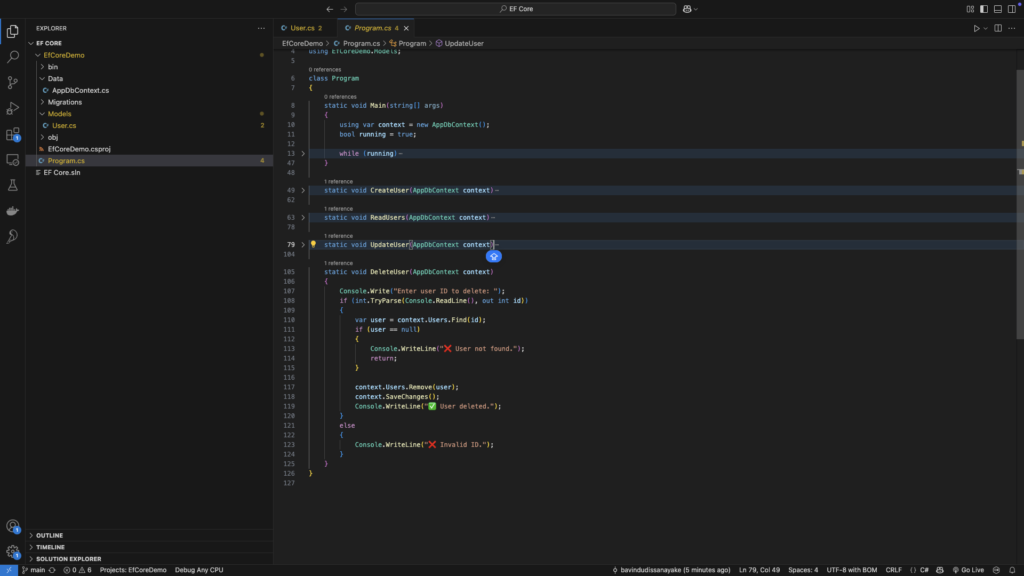
Task: Go back with the navigation arrow
Action: 330,9
